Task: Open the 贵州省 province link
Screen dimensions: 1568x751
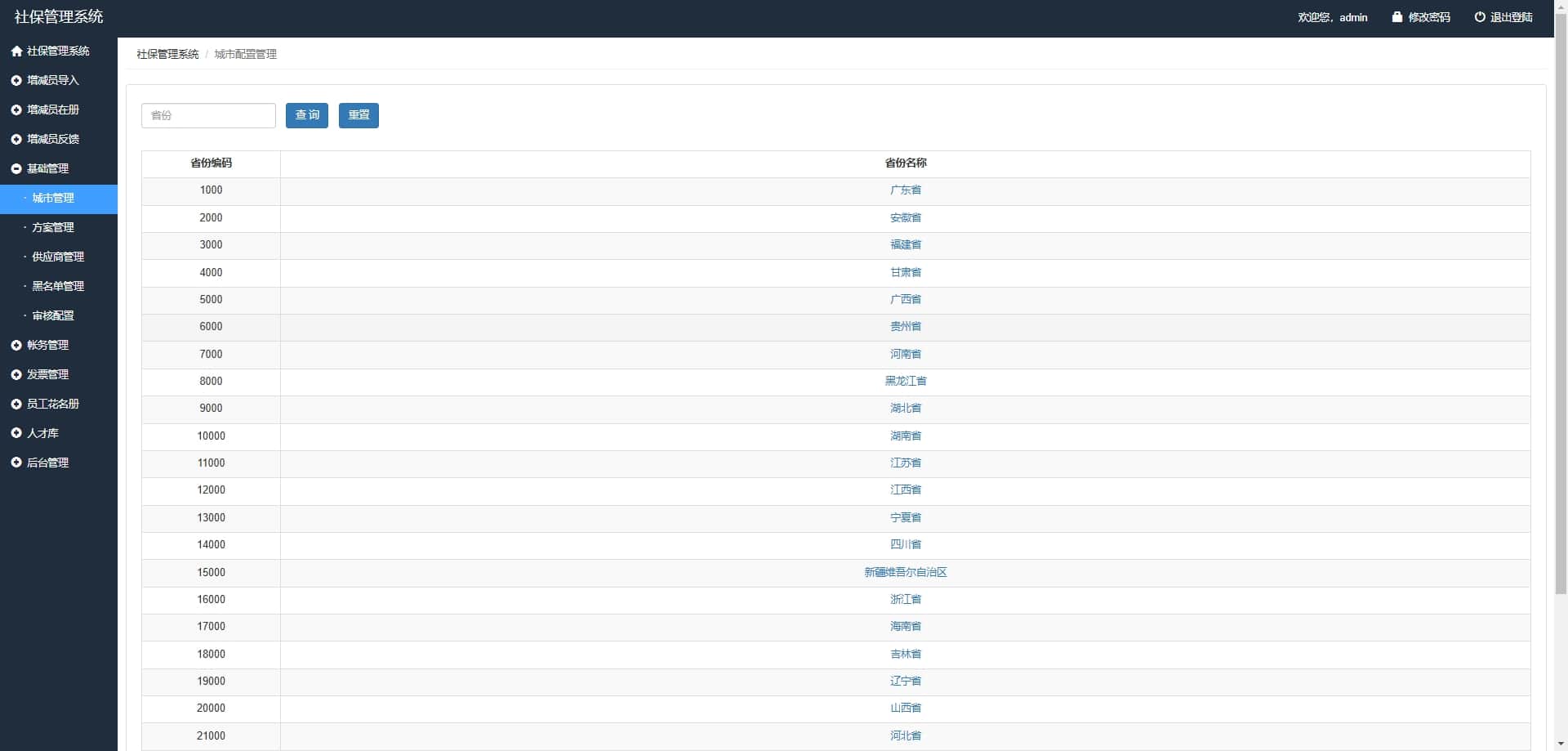Action: point(906,326)
